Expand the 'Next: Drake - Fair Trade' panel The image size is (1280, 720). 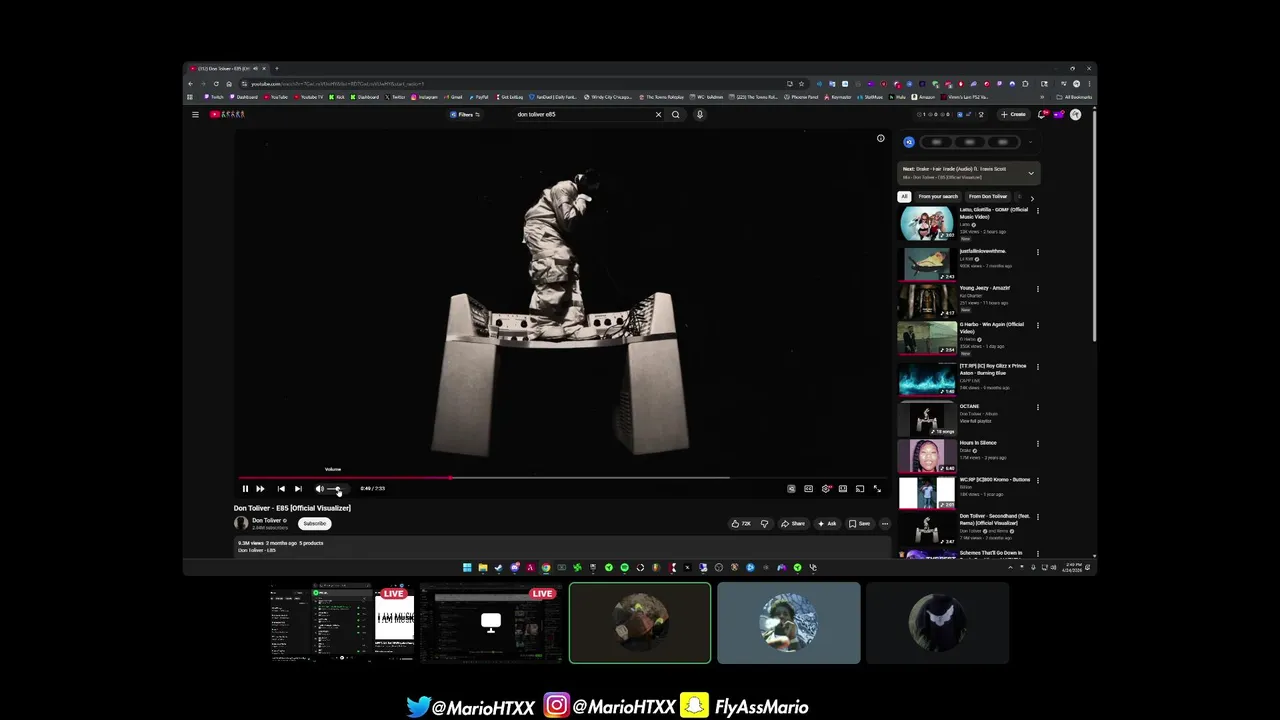[1031, 173]
